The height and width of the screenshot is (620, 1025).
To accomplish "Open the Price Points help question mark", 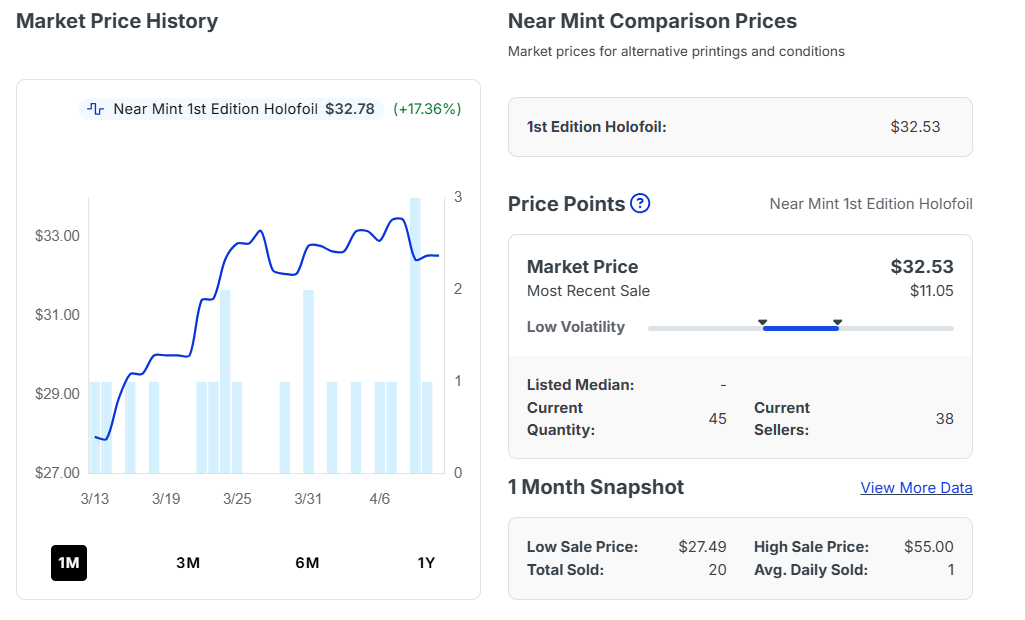I will pyautogui.click(x=640, y=204).
